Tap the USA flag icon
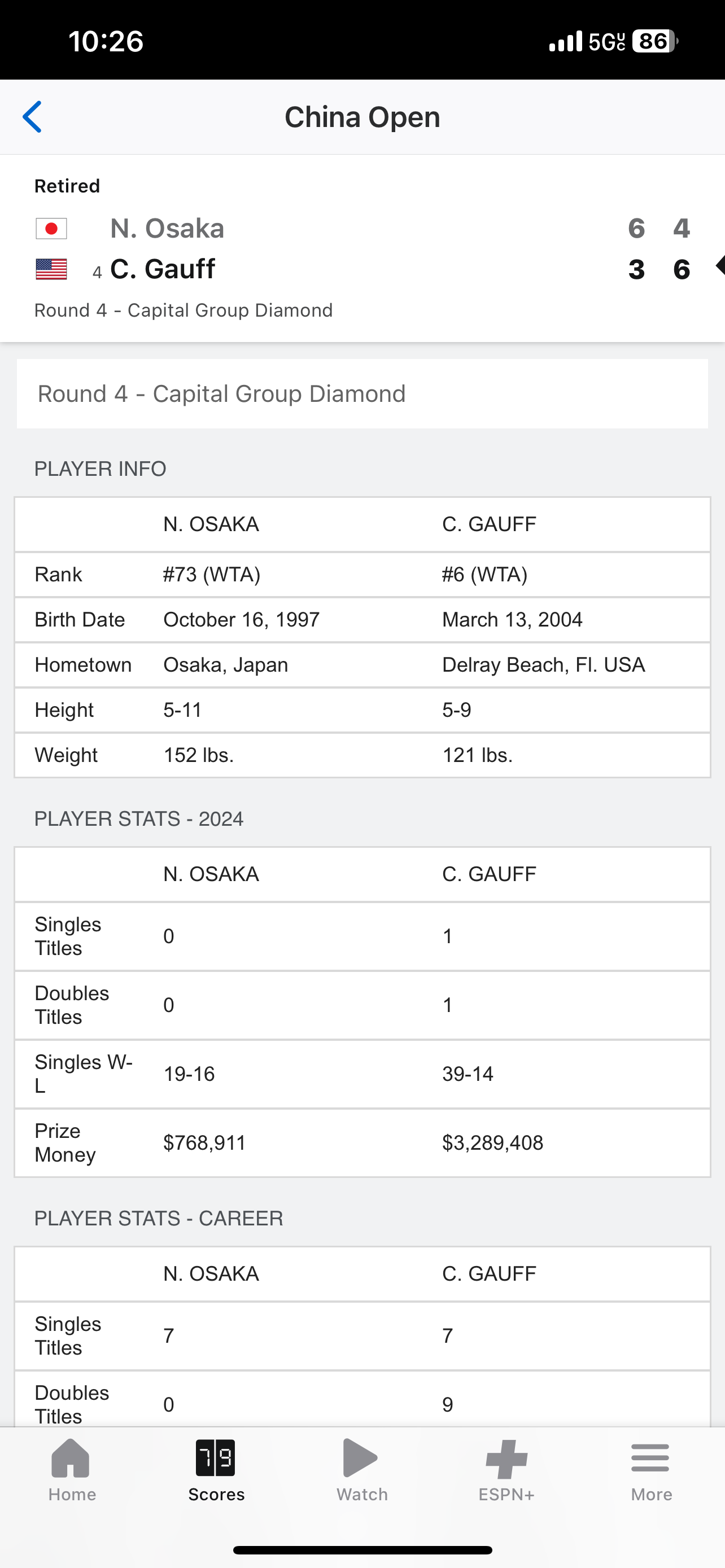The width and height of the screenshot is (725, 1568). (x=51, y=269)
